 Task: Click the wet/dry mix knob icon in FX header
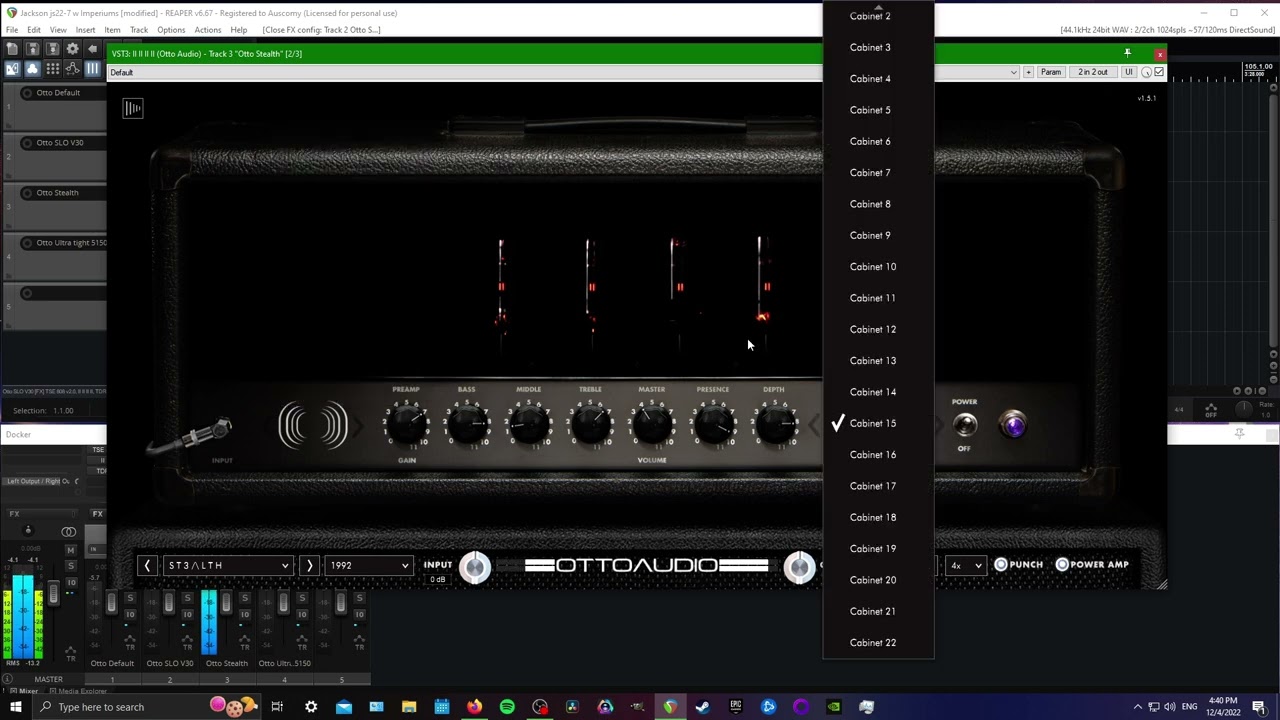click(1146, 72)
